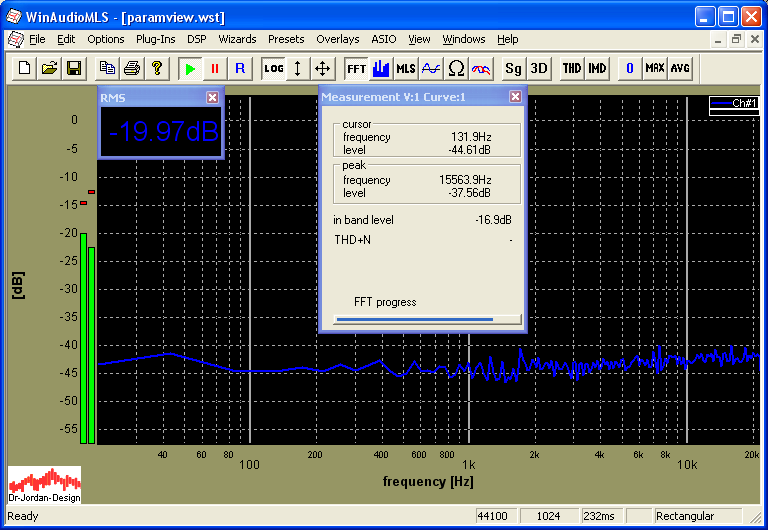Pause measurement with the red pause button
The width and height of the screenshot is (768, 530).
pos(214,68)
